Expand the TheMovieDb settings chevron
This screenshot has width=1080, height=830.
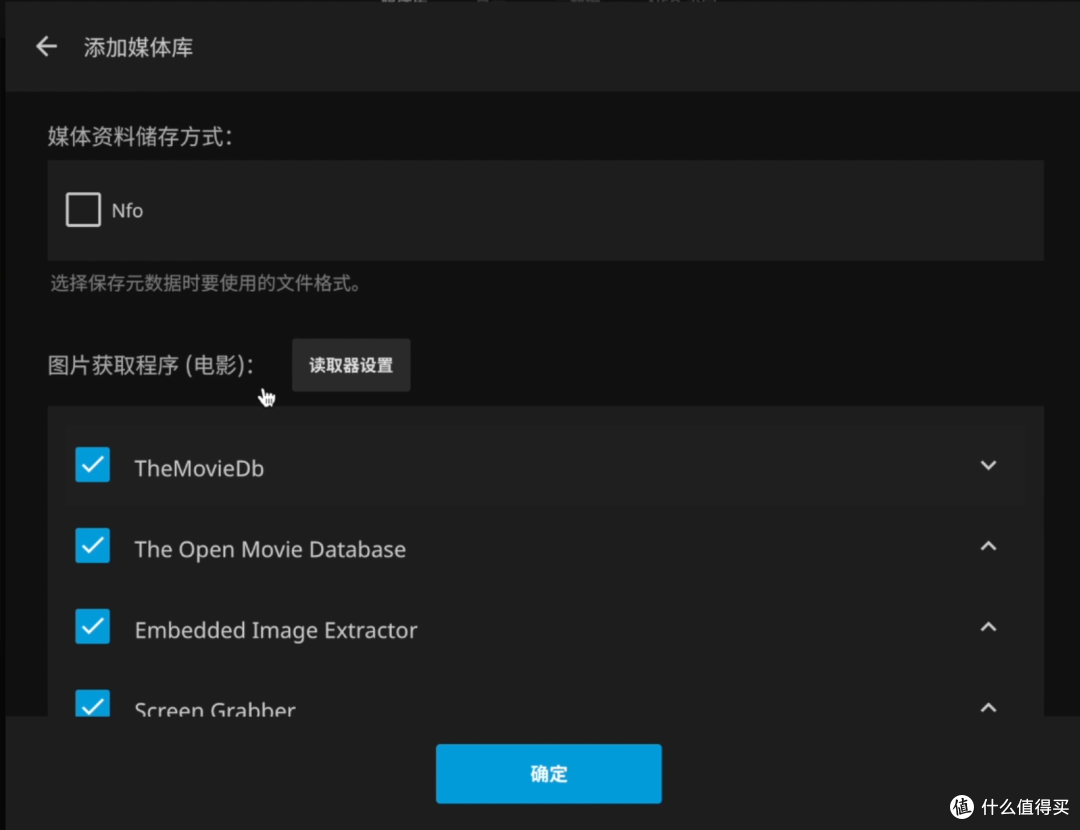pyautogui.click(x=988, y=465)
